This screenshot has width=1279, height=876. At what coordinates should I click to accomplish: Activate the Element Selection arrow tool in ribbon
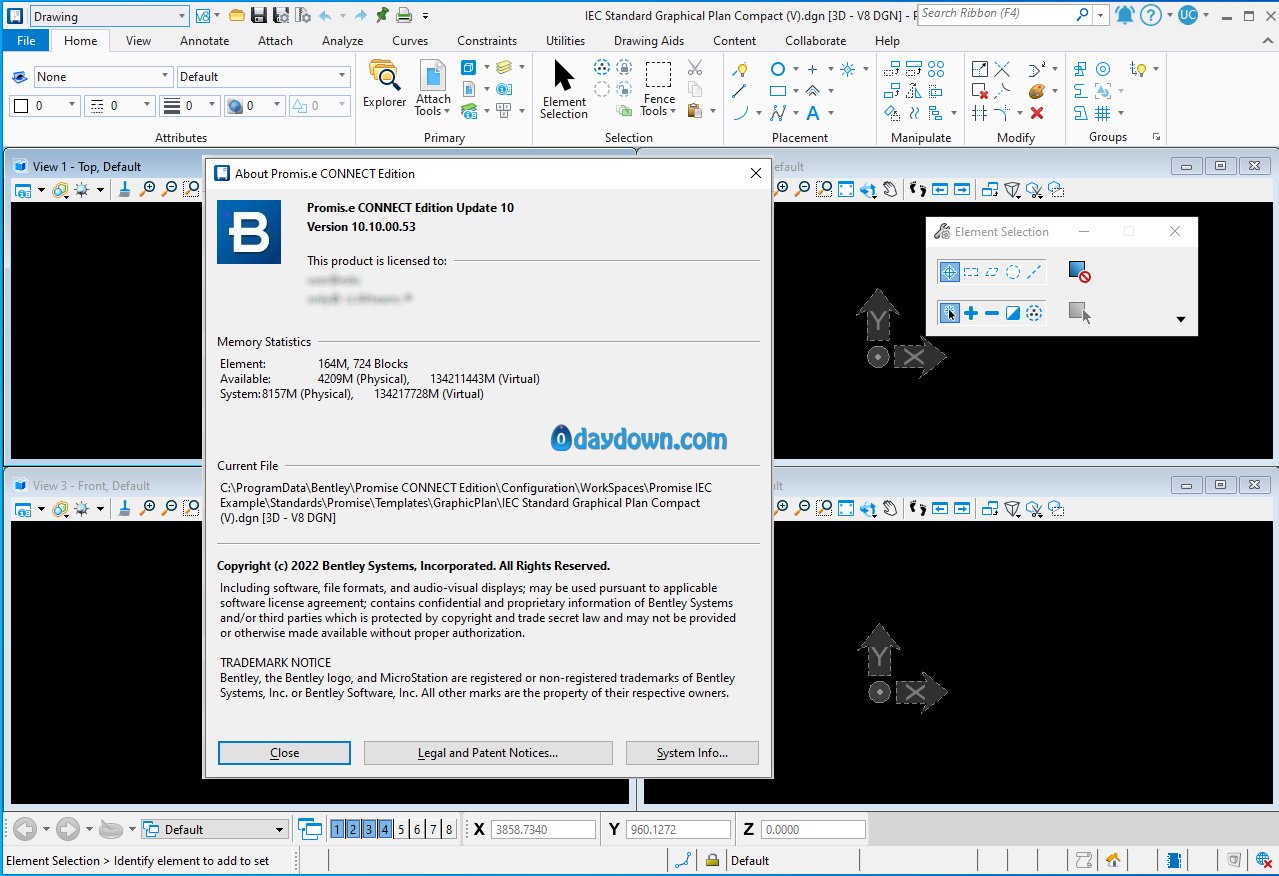click(x=564, y=88)
